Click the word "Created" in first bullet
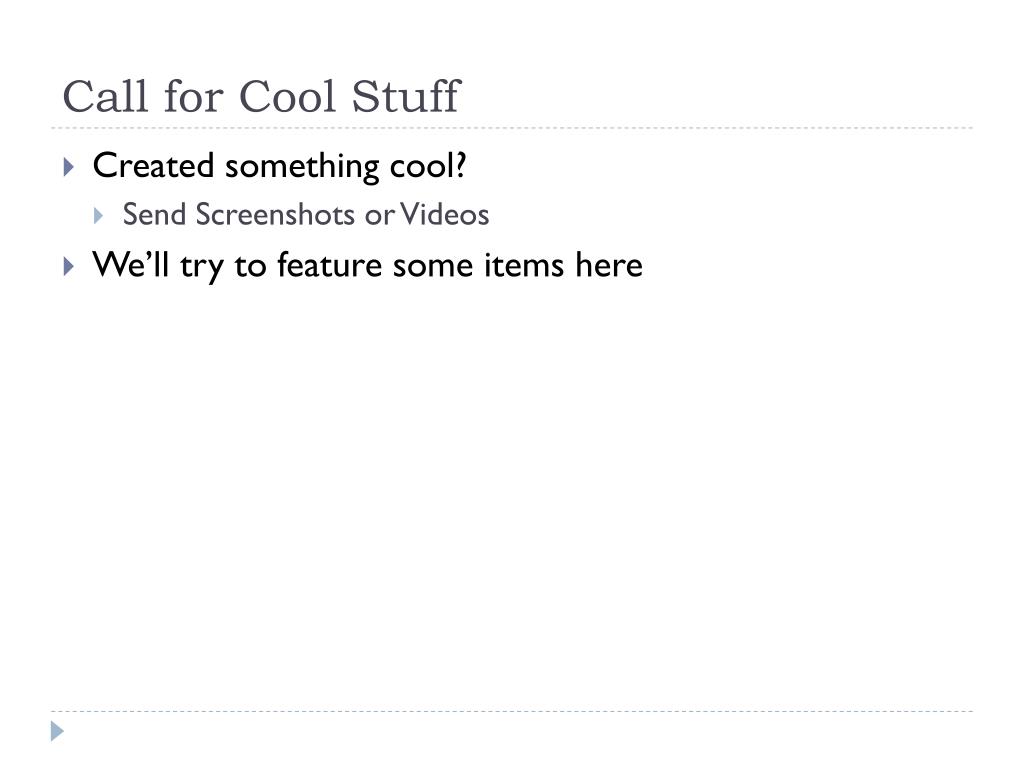The image size is (1024, 768). point(153,165)
